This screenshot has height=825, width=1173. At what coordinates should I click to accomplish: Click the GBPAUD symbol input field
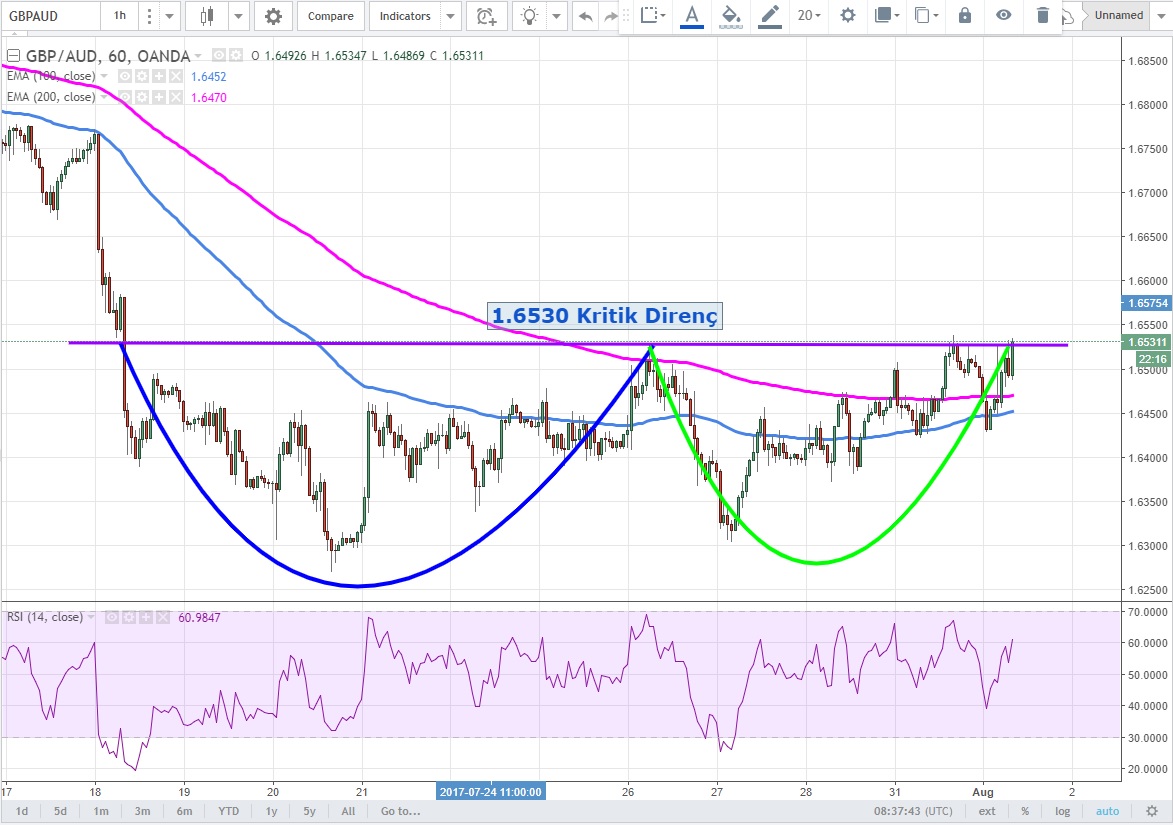click(x=50, y=16)
